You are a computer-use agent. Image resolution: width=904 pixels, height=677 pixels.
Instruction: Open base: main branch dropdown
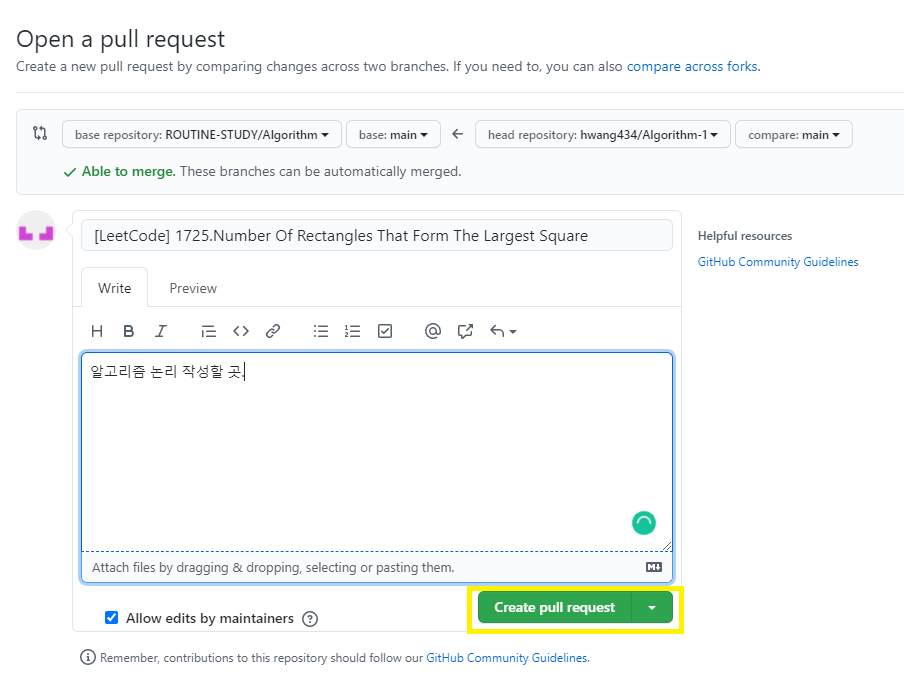[393, 134]
